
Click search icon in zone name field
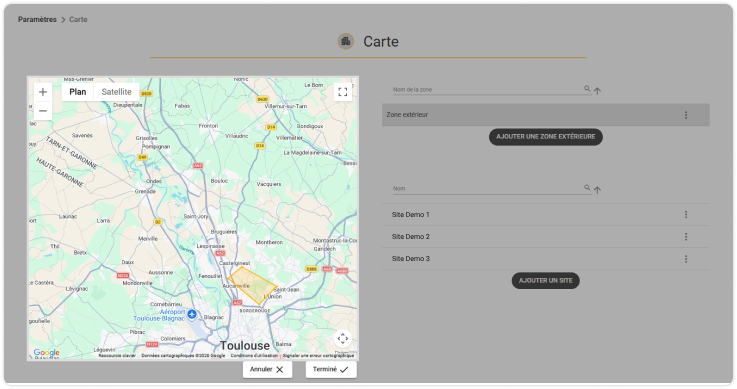[587, 88]
